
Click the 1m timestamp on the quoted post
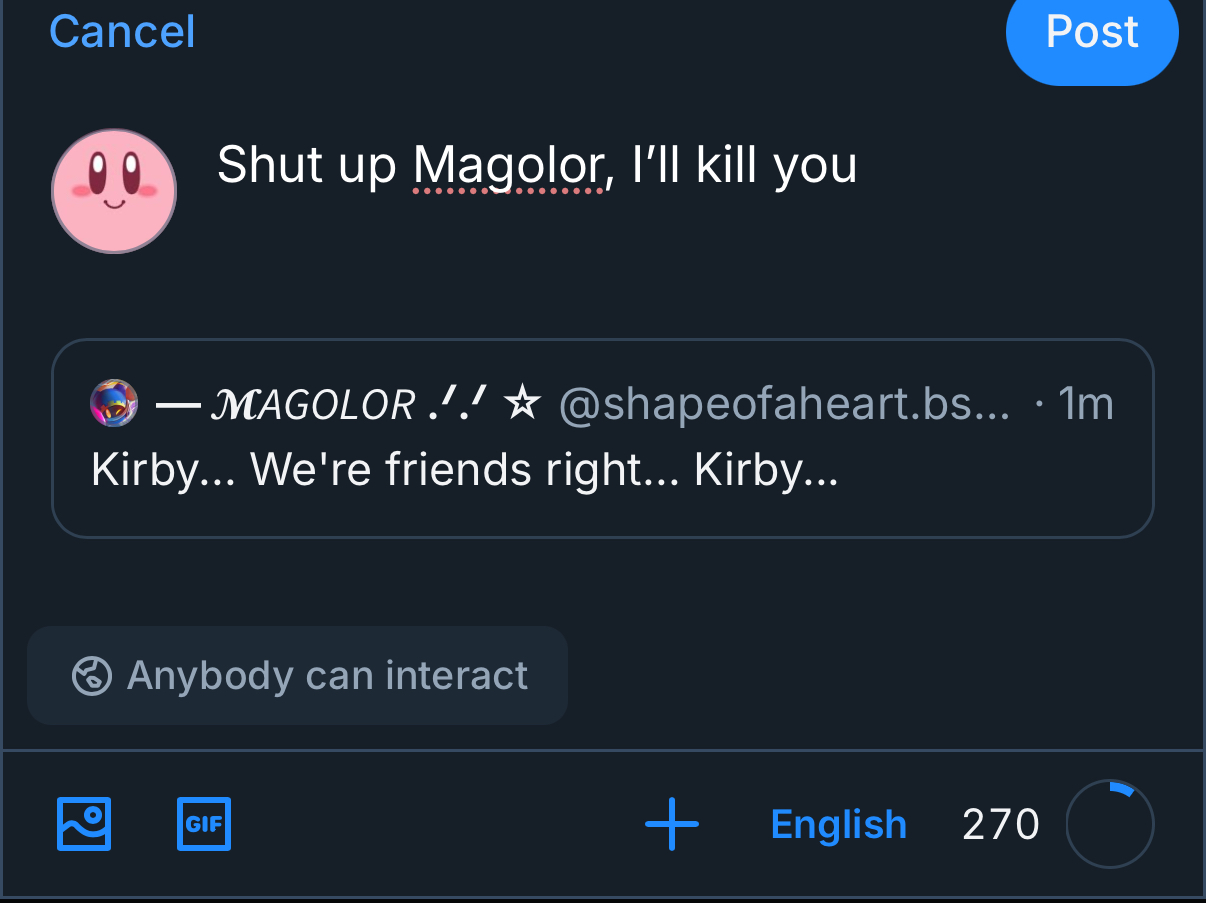click(x=1084, y=405)
